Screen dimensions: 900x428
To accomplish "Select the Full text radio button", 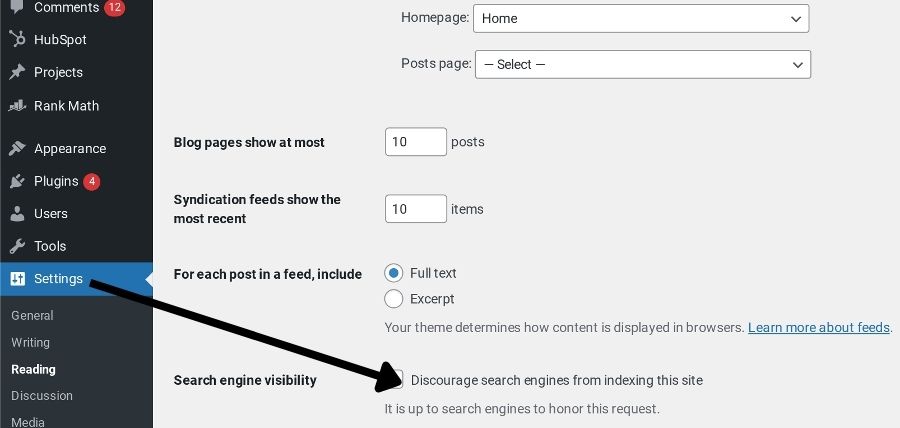I will [x=393, y=273].
